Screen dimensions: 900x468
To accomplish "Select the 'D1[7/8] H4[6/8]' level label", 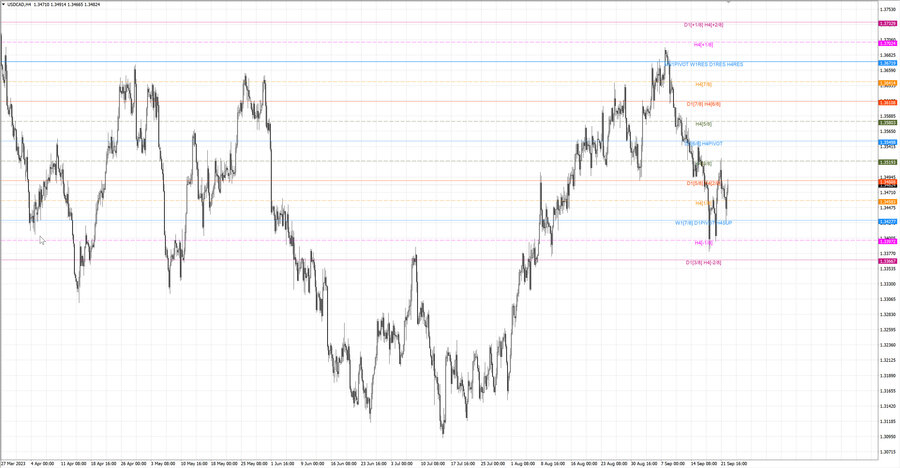I will pos(704,105).
